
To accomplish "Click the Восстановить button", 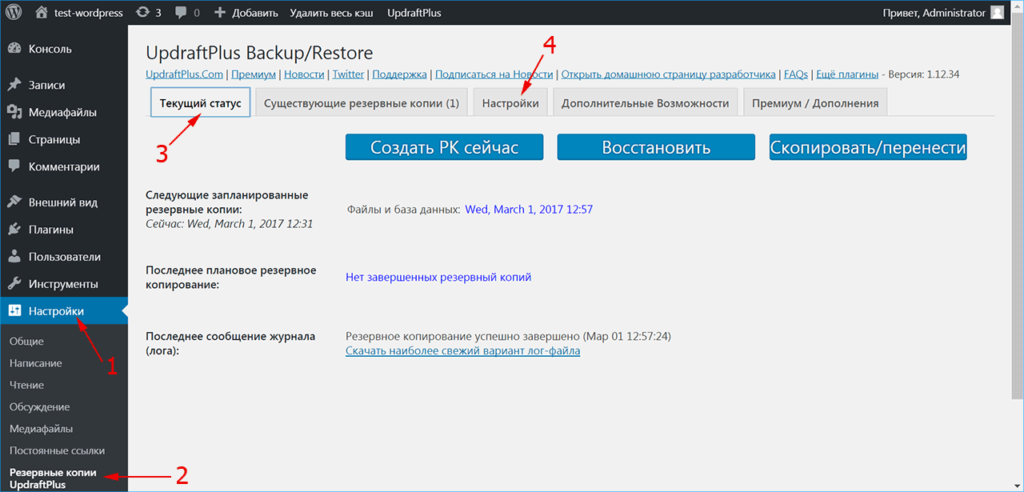I will [656, 148].
